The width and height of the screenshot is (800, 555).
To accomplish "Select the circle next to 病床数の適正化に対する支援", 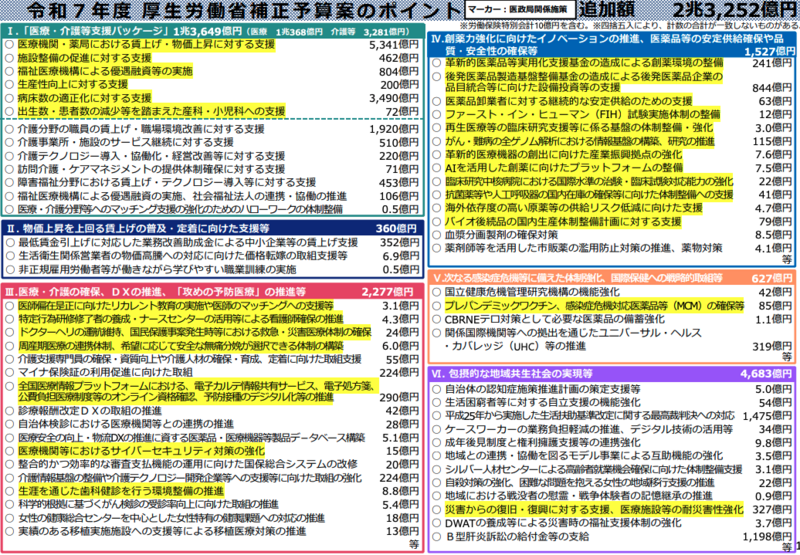I will (x=11, y=99).
